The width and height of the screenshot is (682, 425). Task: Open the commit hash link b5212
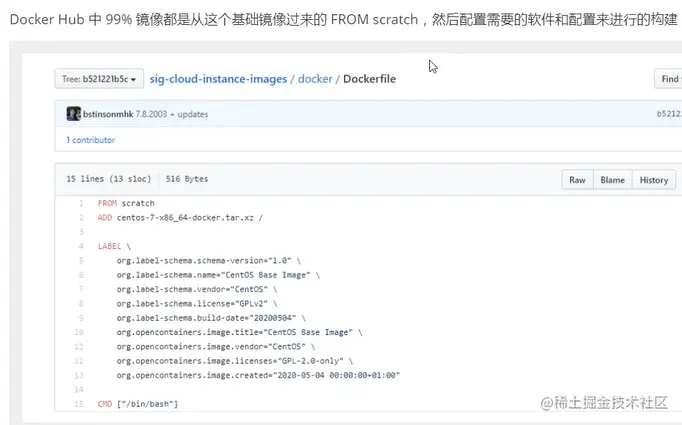668,114
